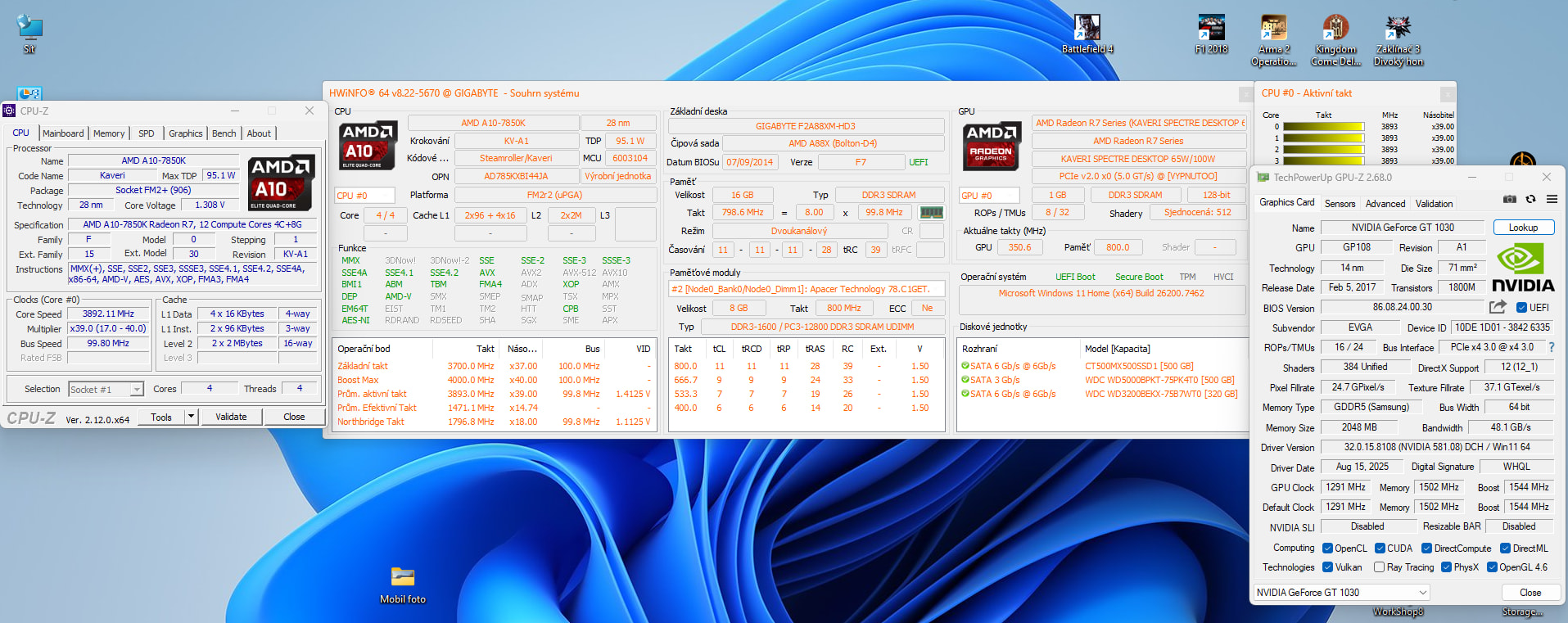Click the Lookup button in GPU-Z

[1523, 228]
